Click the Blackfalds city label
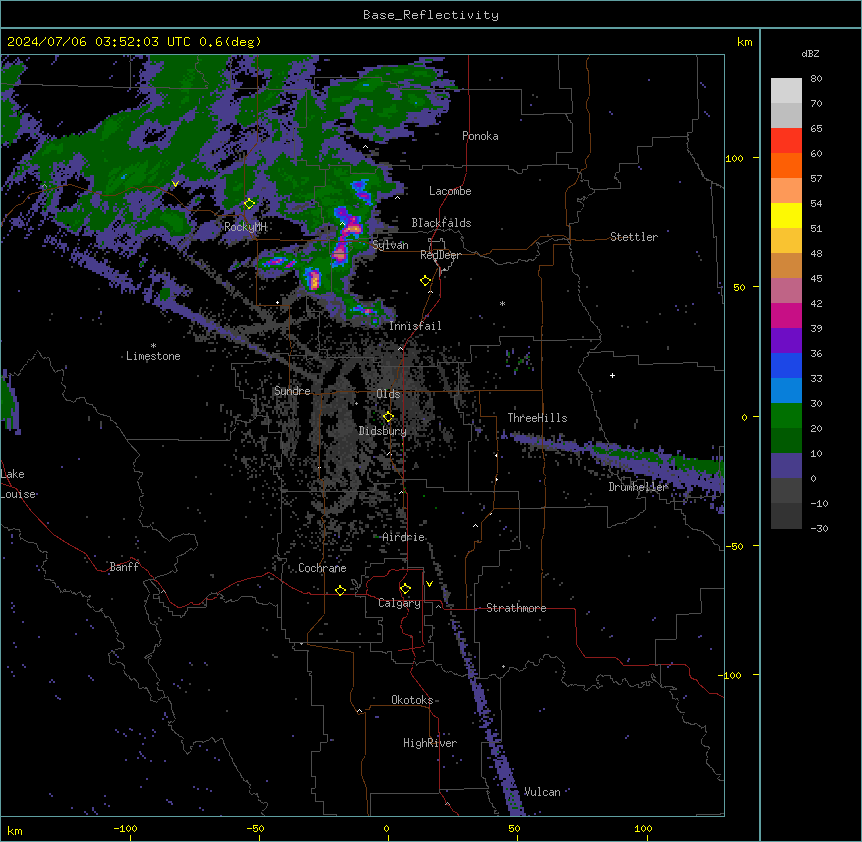Image resolution: width=862 pixels, height=842 pixels. pos(441,223)
